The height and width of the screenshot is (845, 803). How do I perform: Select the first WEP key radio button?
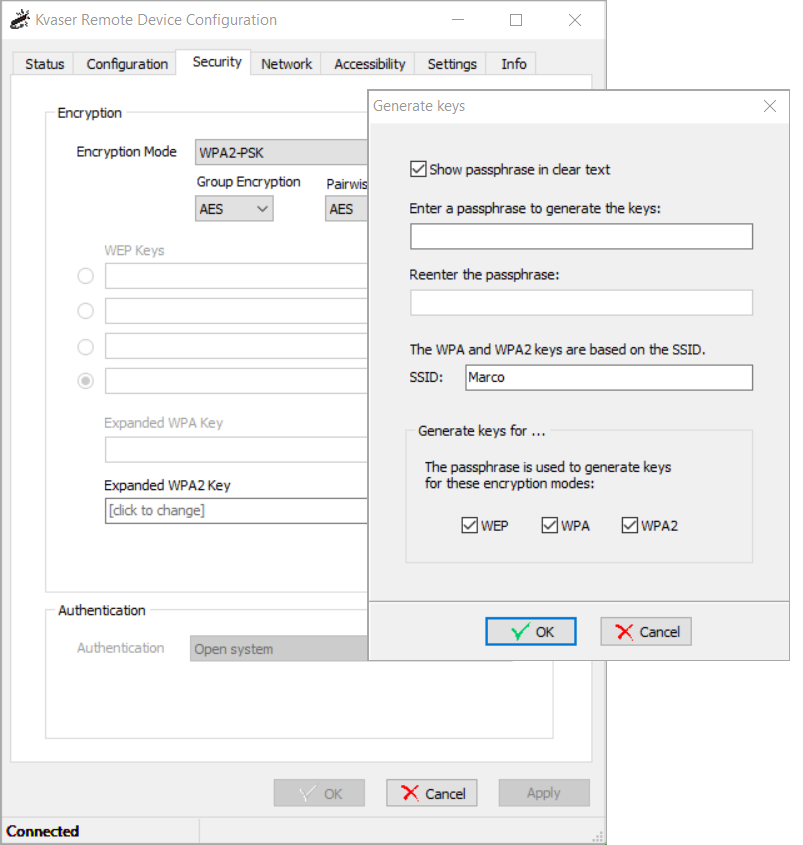coord(85,276)
